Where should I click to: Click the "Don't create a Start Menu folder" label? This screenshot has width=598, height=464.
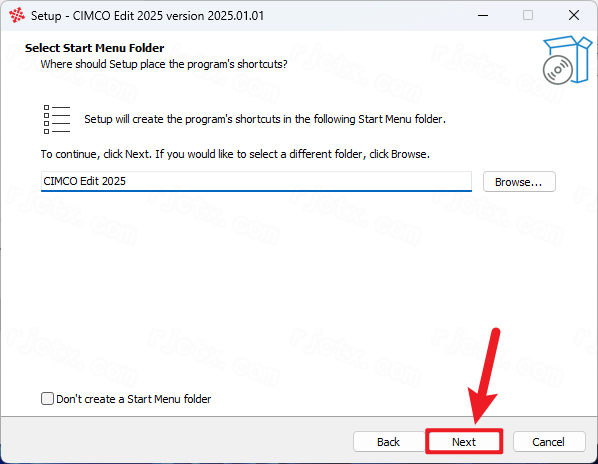pyautogui.click(x=133, y=399)
